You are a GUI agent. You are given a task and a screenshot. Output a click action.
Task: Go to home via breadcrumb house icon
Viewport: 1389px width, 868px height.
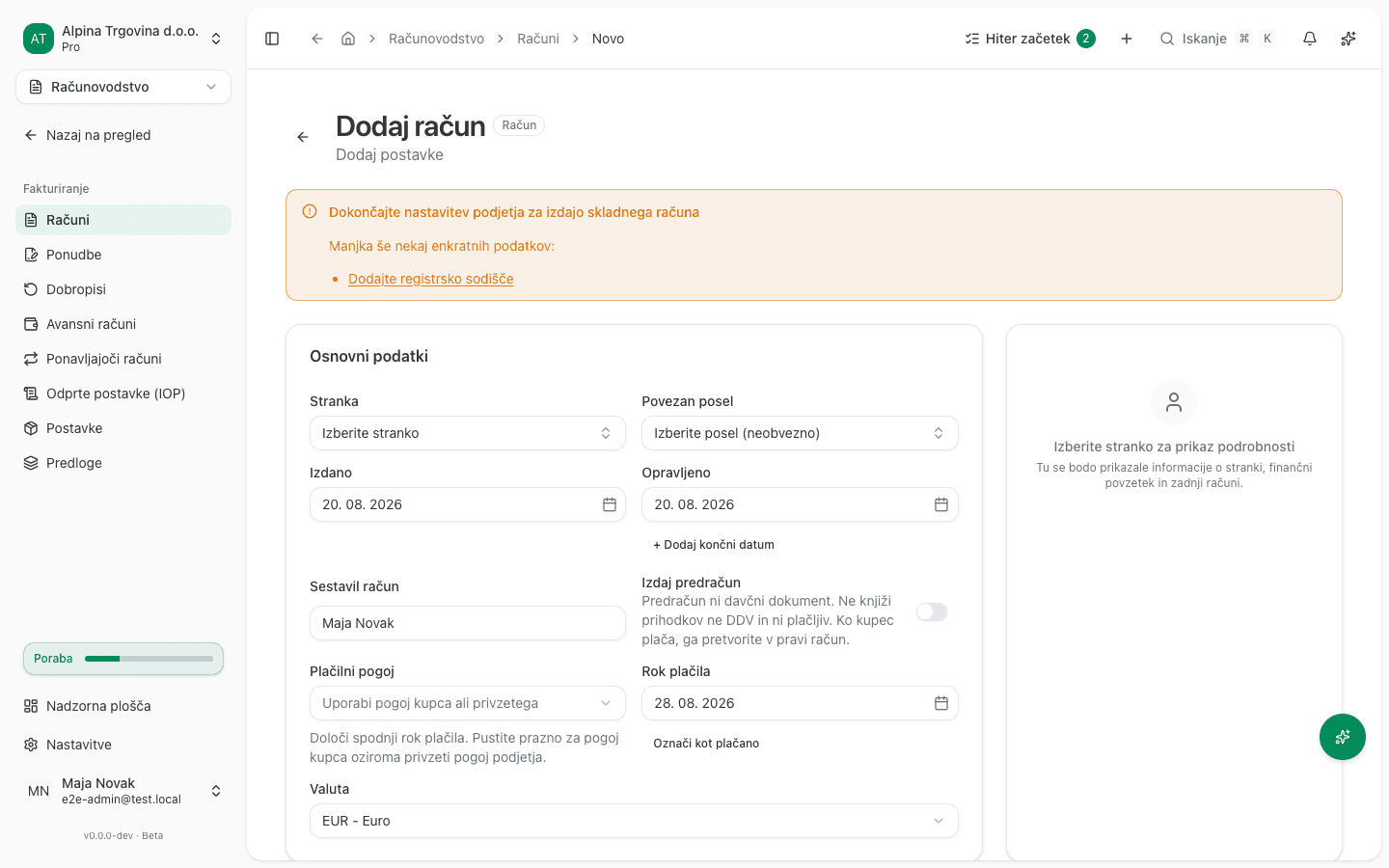[x=348, y=39]
